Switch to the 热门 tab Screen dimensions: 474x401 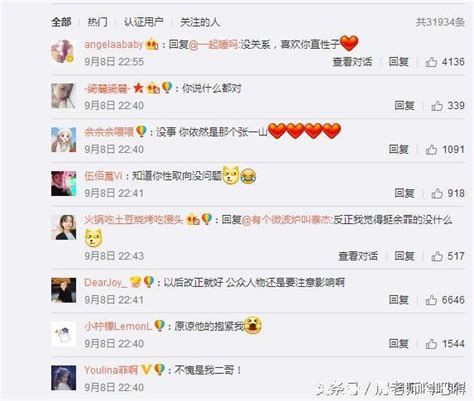(97, 22)
